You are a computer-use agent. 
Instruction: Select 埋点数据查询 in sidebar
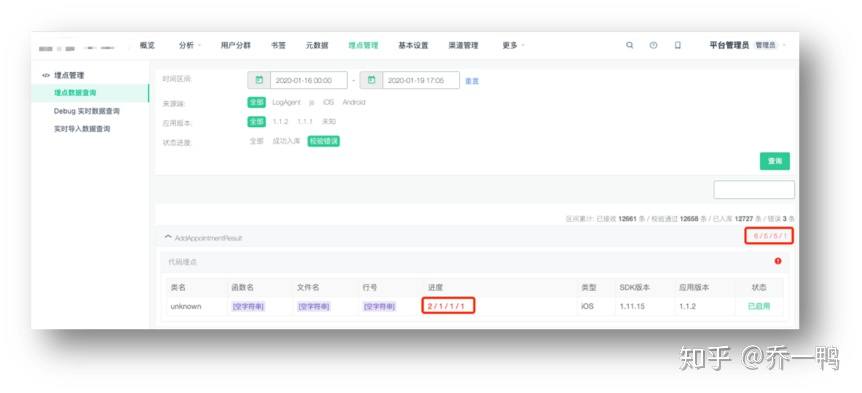(x=90, y=93)
